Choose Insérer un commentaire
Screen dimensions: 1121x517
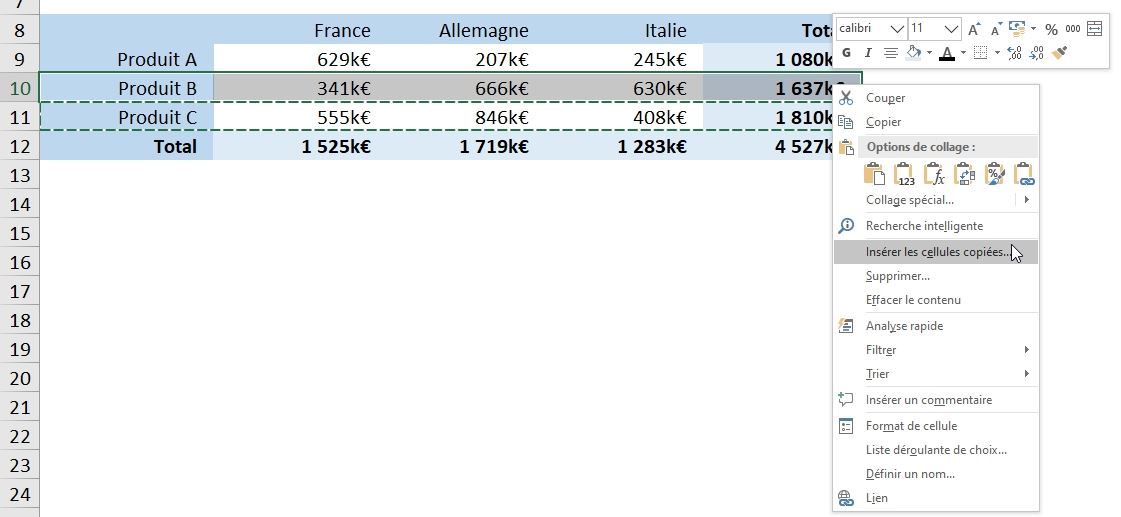pos(936,400)
